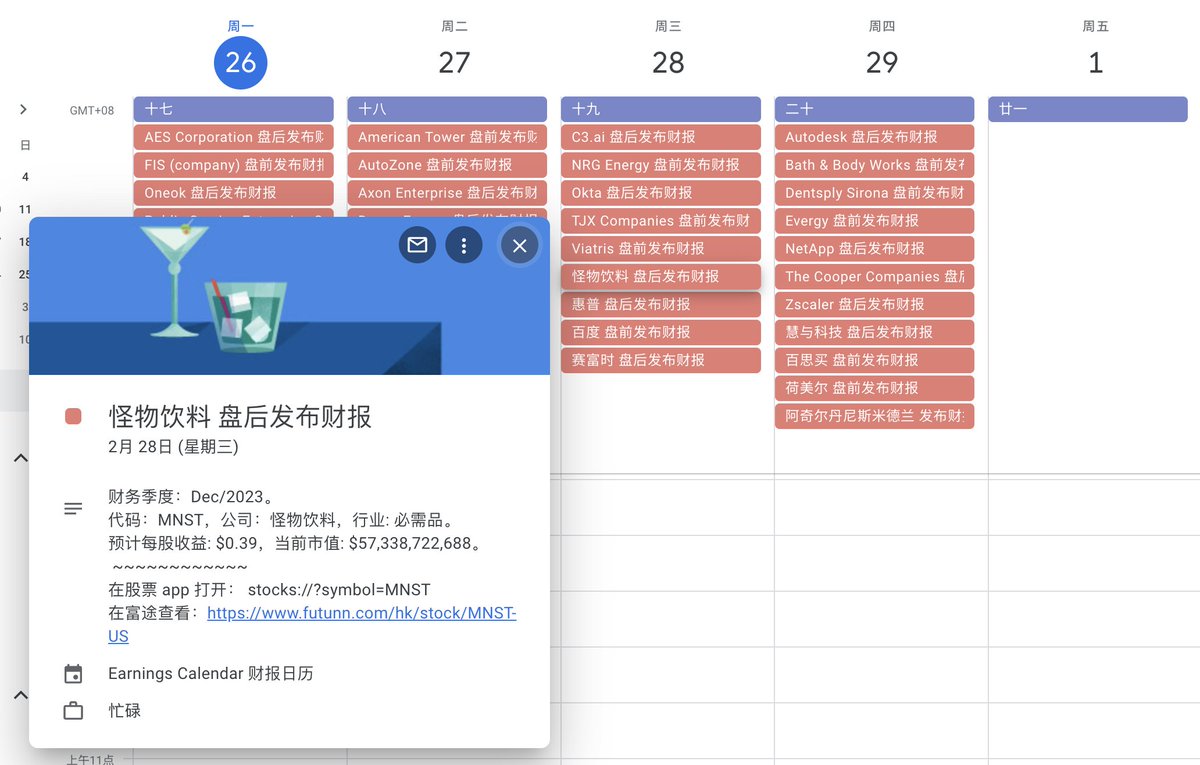Open Autodesk 盘后发布财报 event
1200x765 pixels.
pos(874,137)
